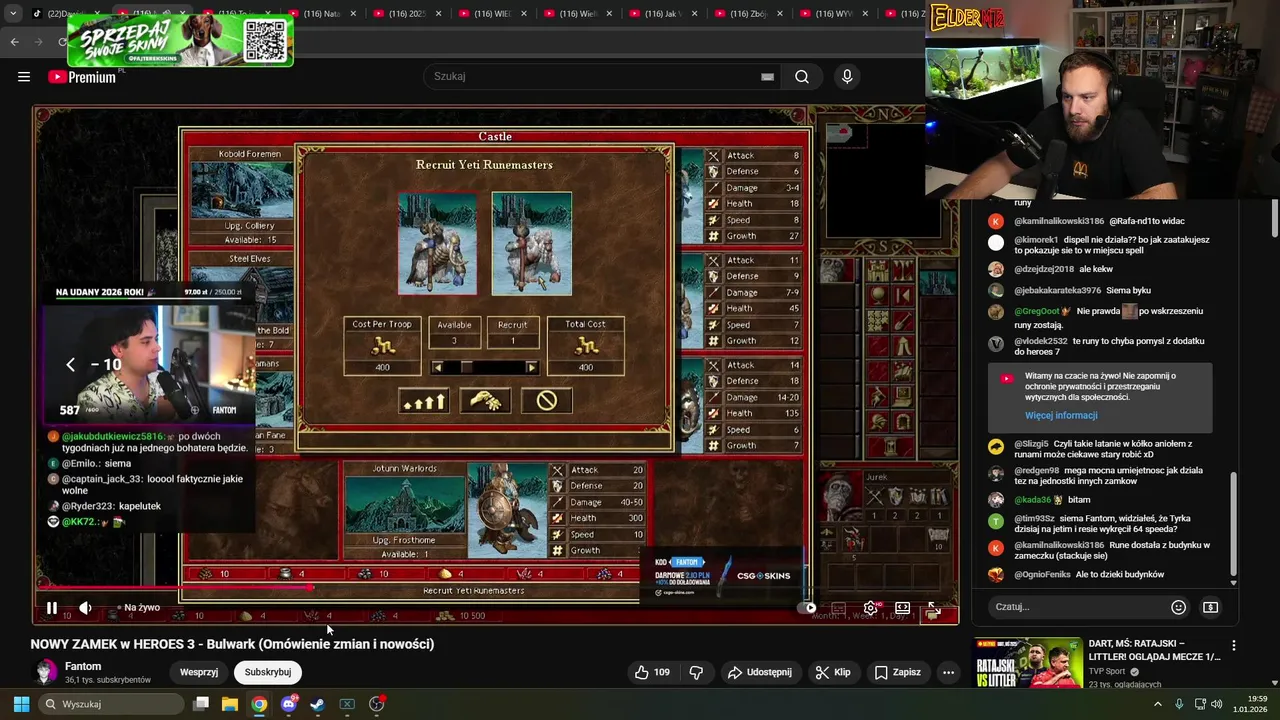Decrease recruit count with left arrow
This screenshot has width=1280, height=720.
point(437,367)
